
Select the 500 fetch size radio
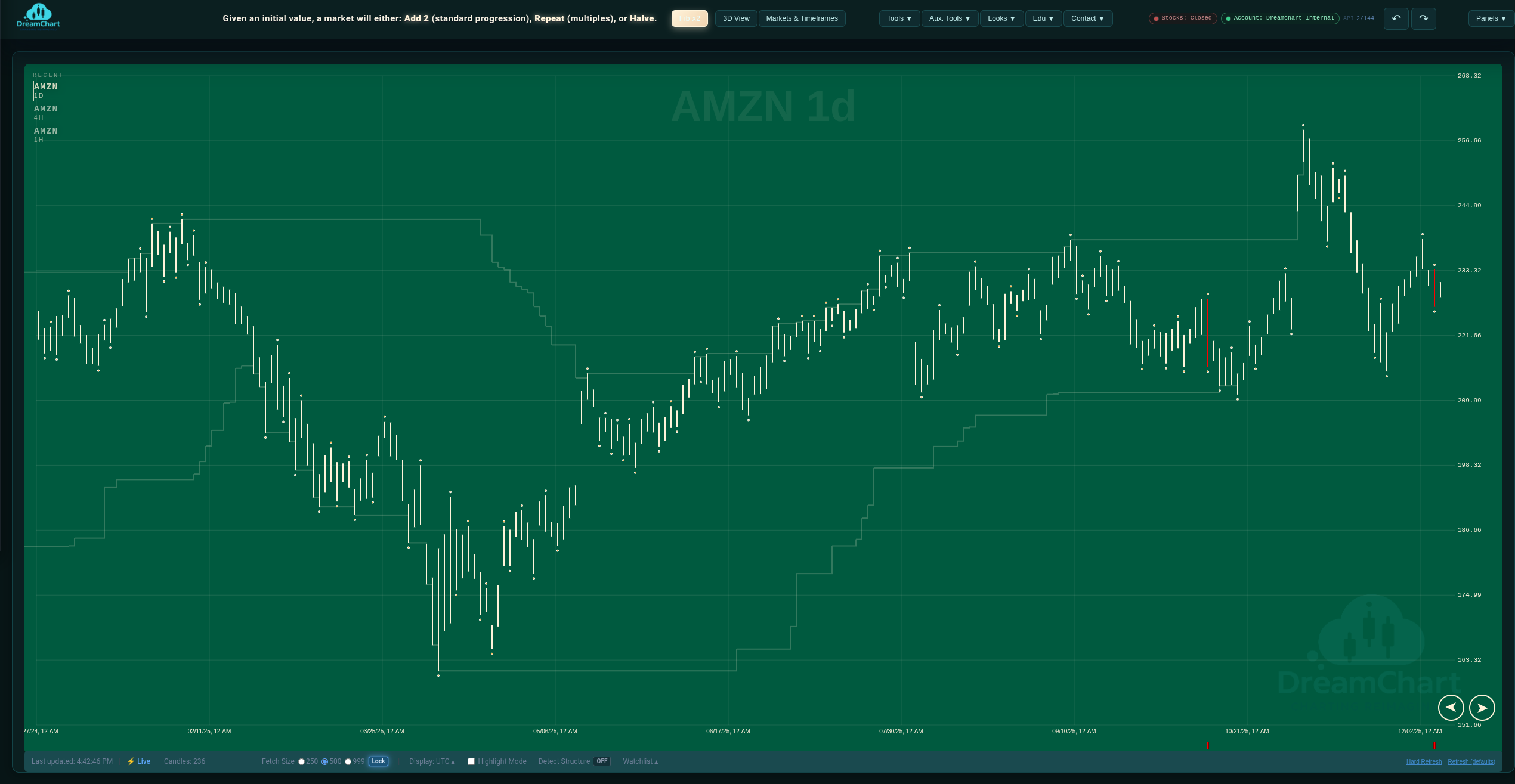coord(325,762)
